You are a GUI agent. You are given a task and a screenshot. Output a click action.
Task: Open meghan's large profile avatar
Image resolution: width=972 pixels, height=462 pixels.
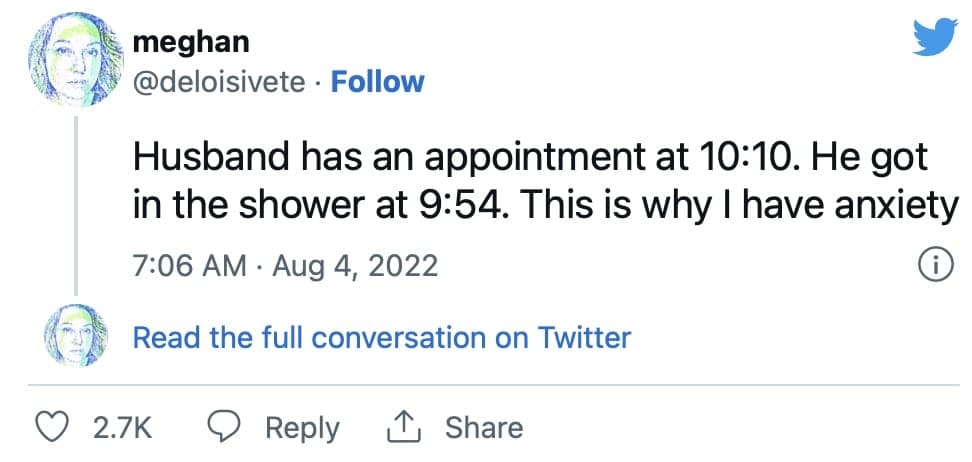(x=76, y=60)
